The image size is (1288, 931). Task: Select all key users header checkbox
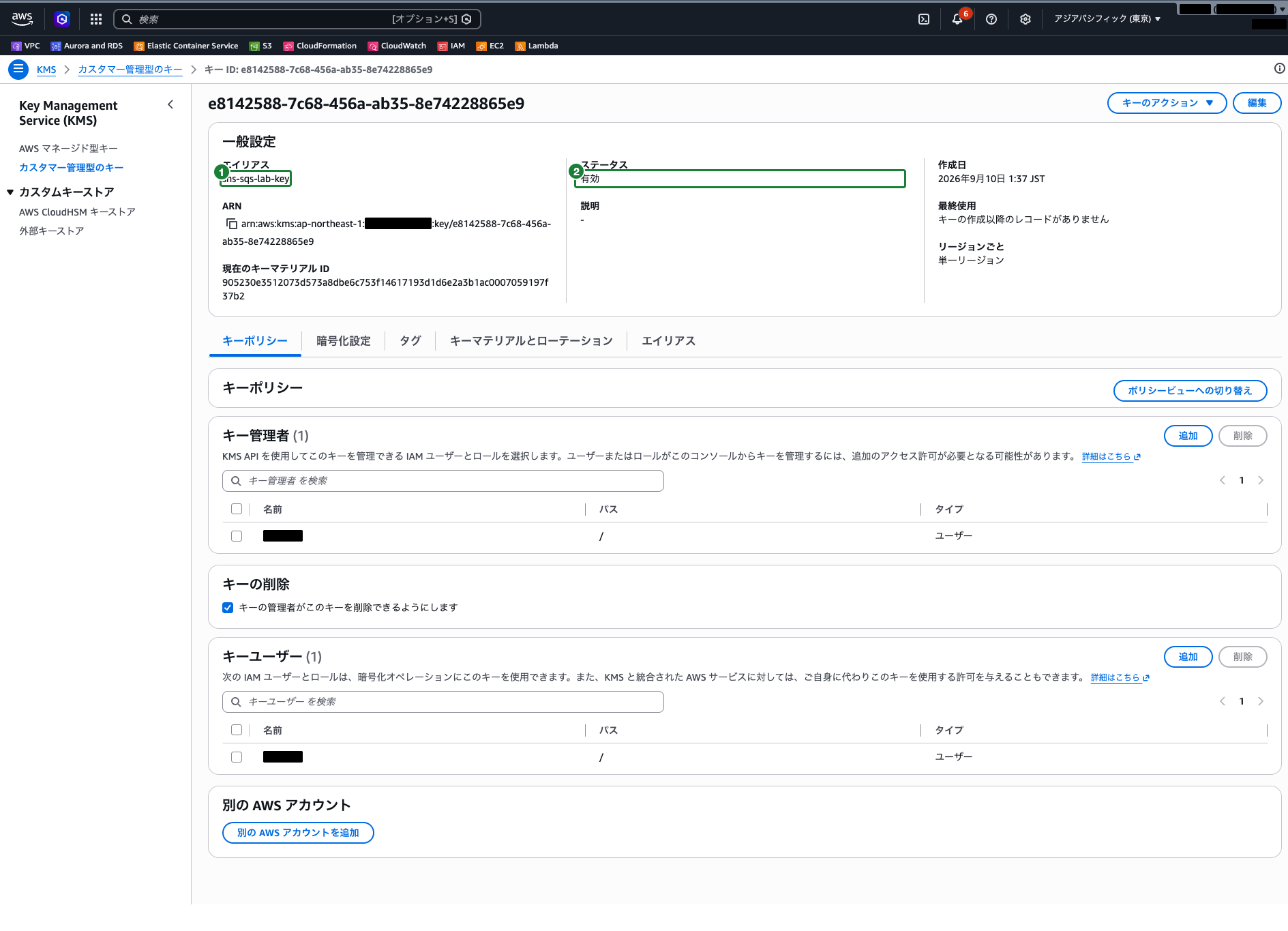pyautogui.click(x=237, y=730)
